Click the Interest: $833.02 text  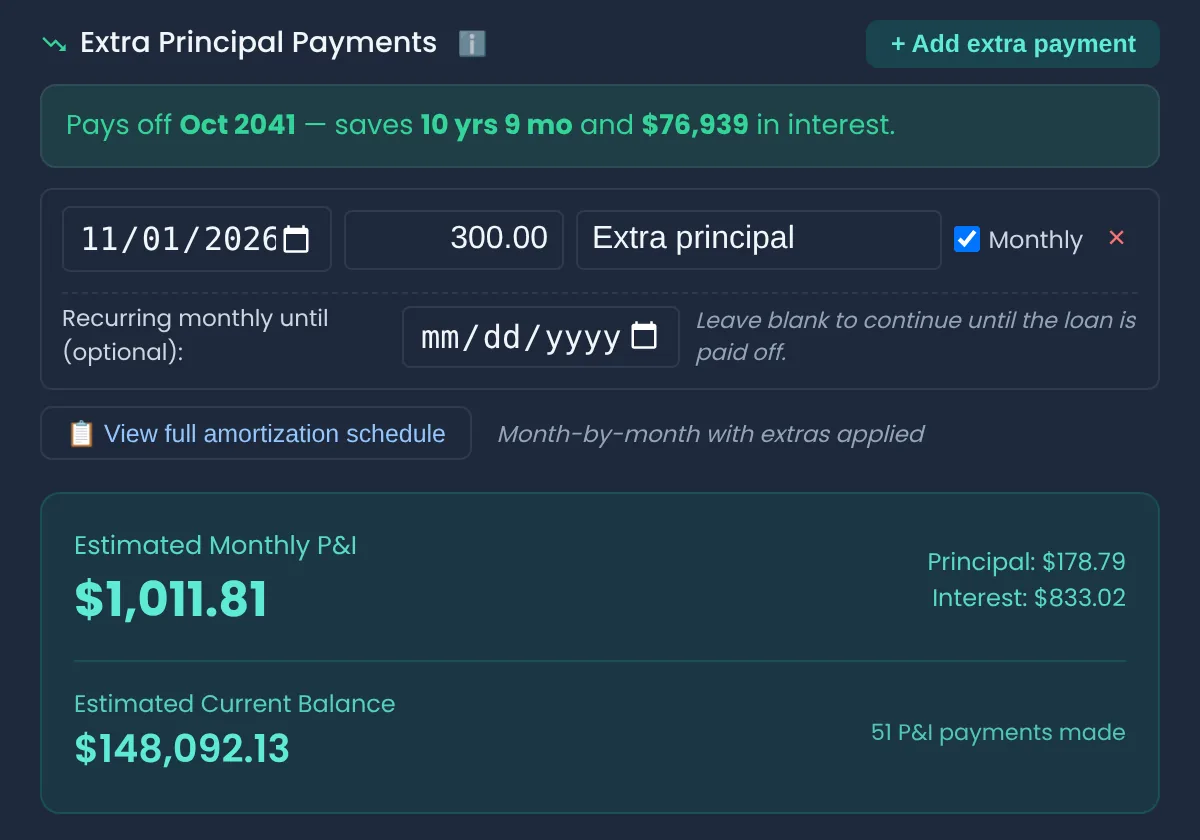(x=1029, y=597)
